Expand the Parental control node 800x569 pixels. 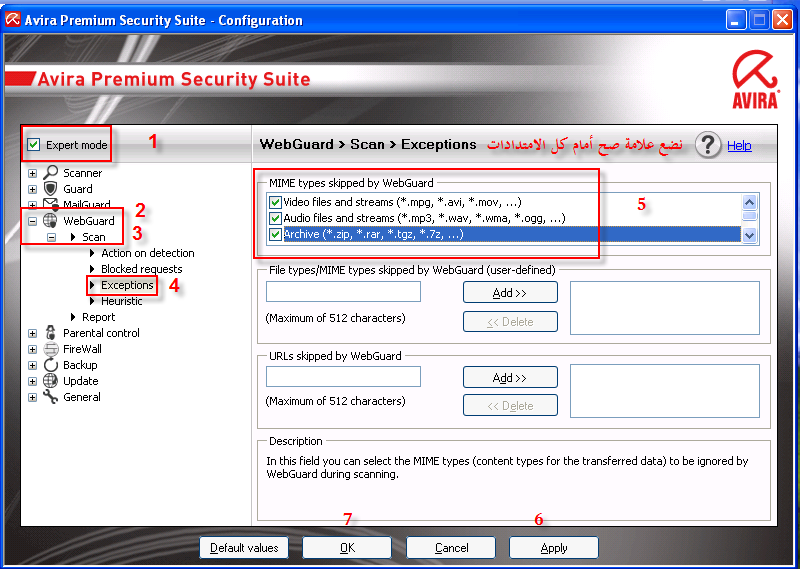click(x=33, y=333)
